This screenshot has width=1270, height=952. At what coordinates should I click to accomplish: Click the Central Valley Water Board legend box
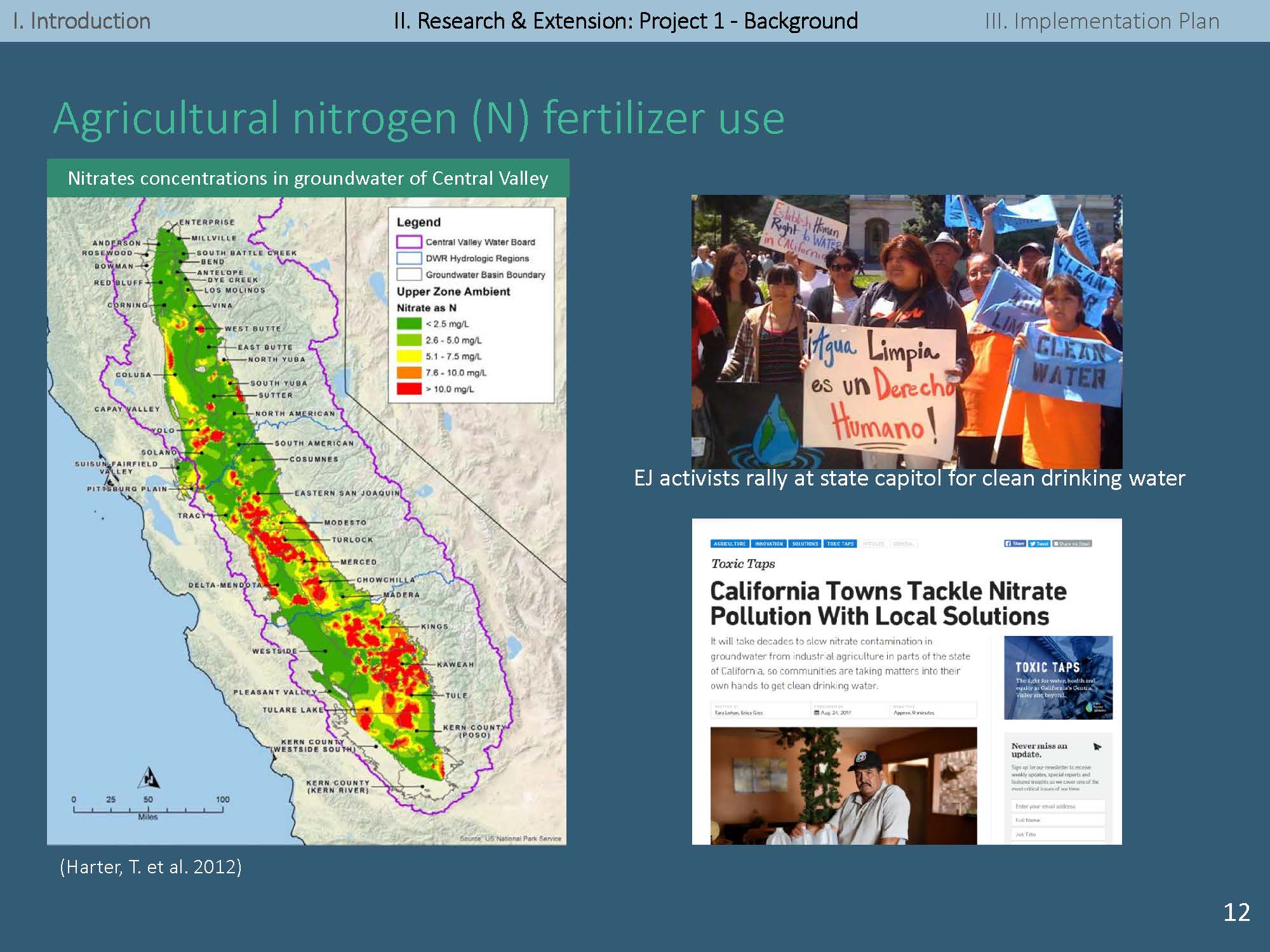pyautogui.click(x=409, y=242)
